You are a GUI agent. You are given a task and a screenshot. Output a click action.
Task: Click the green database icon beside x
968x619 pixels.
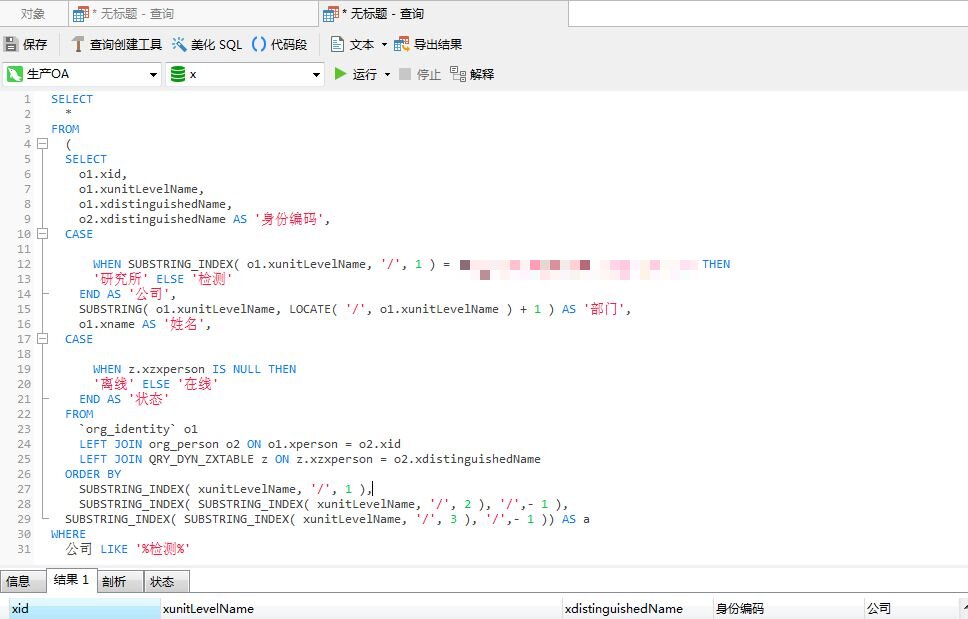[178, 74]
